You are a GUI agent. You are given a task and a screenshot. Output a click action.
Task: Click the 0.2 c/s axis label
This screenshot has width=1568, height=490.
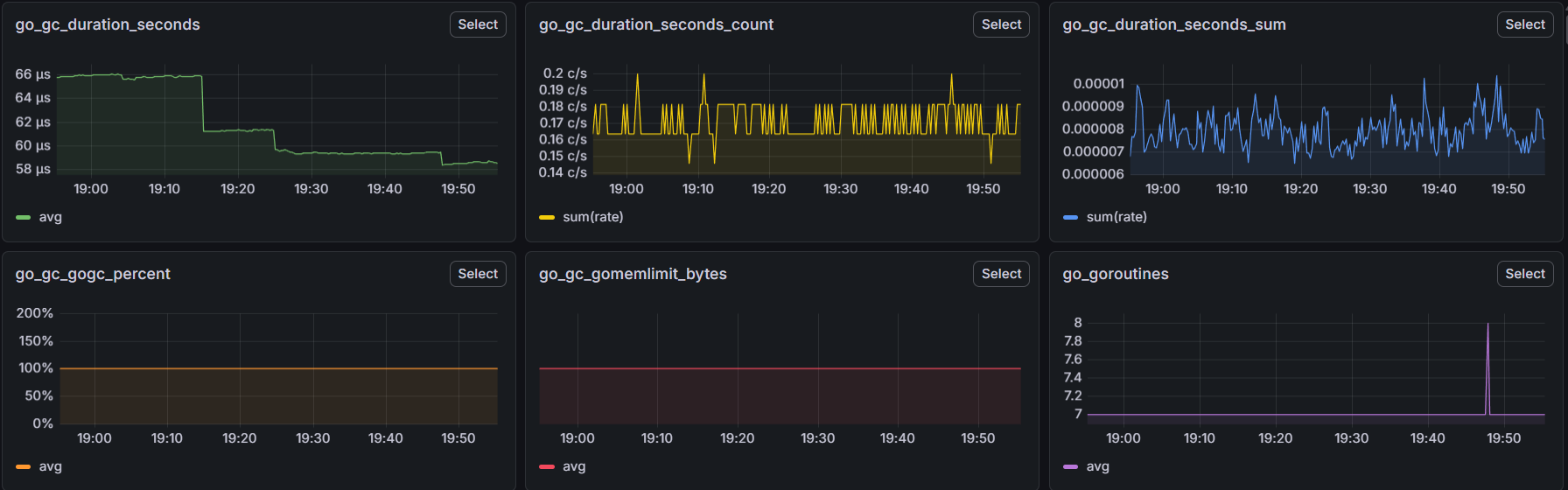point(565,73)
